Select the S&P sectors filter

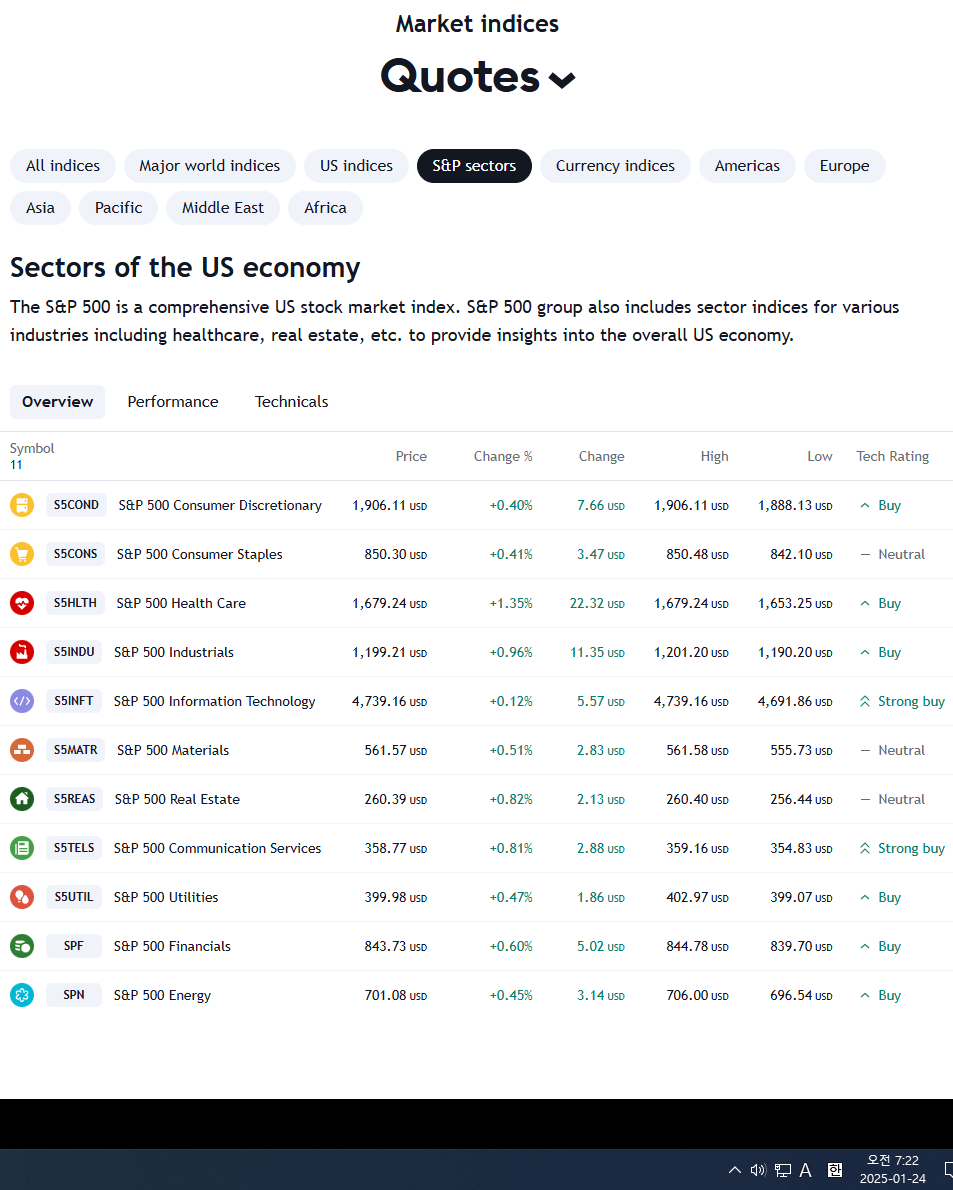[474, 165]
